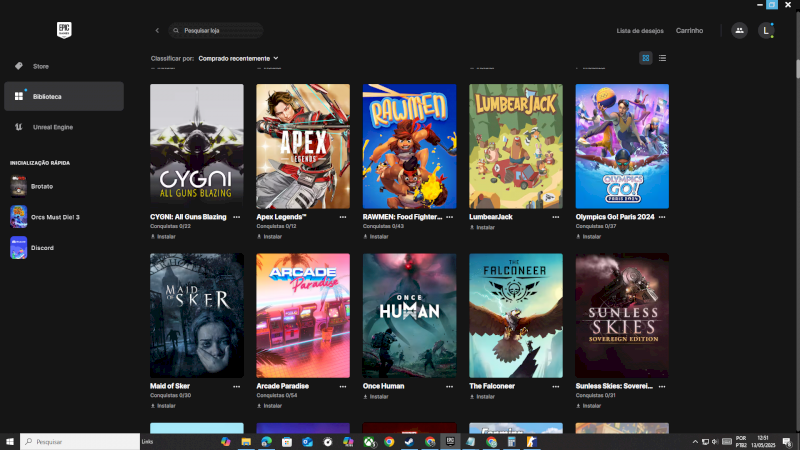Open the friends list icon
Image resolution: width=800 pixels, height=450 pixels.
point(739,31)
